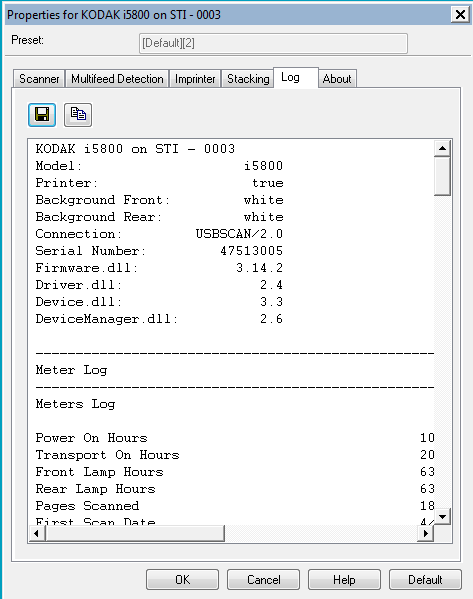Screen dimensions: 473x599
Task: Close the Properties dialog
Action: click(460, 15)
